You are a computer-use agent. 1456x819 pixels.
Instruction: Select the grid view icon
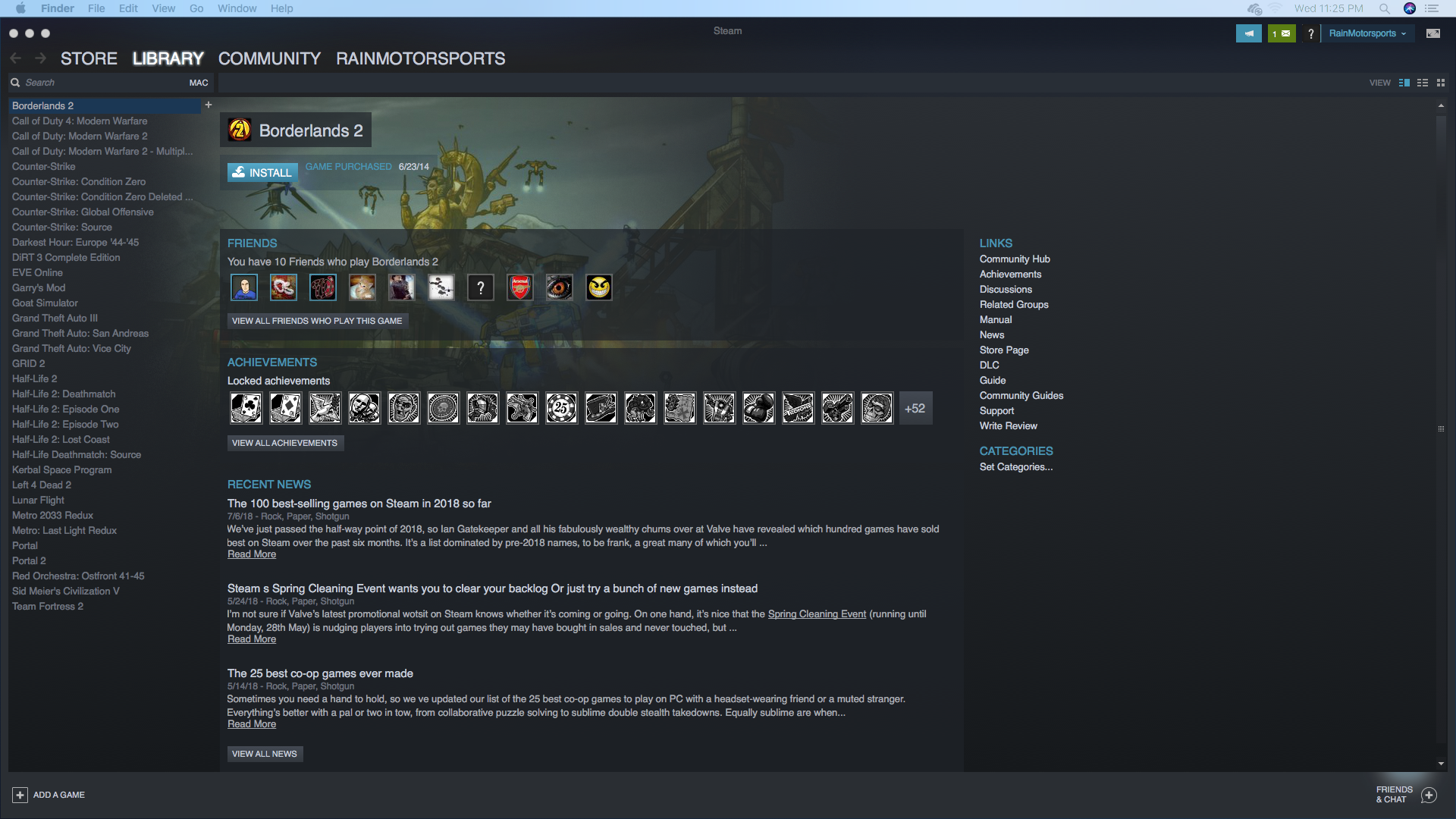tap(1441, 83)
